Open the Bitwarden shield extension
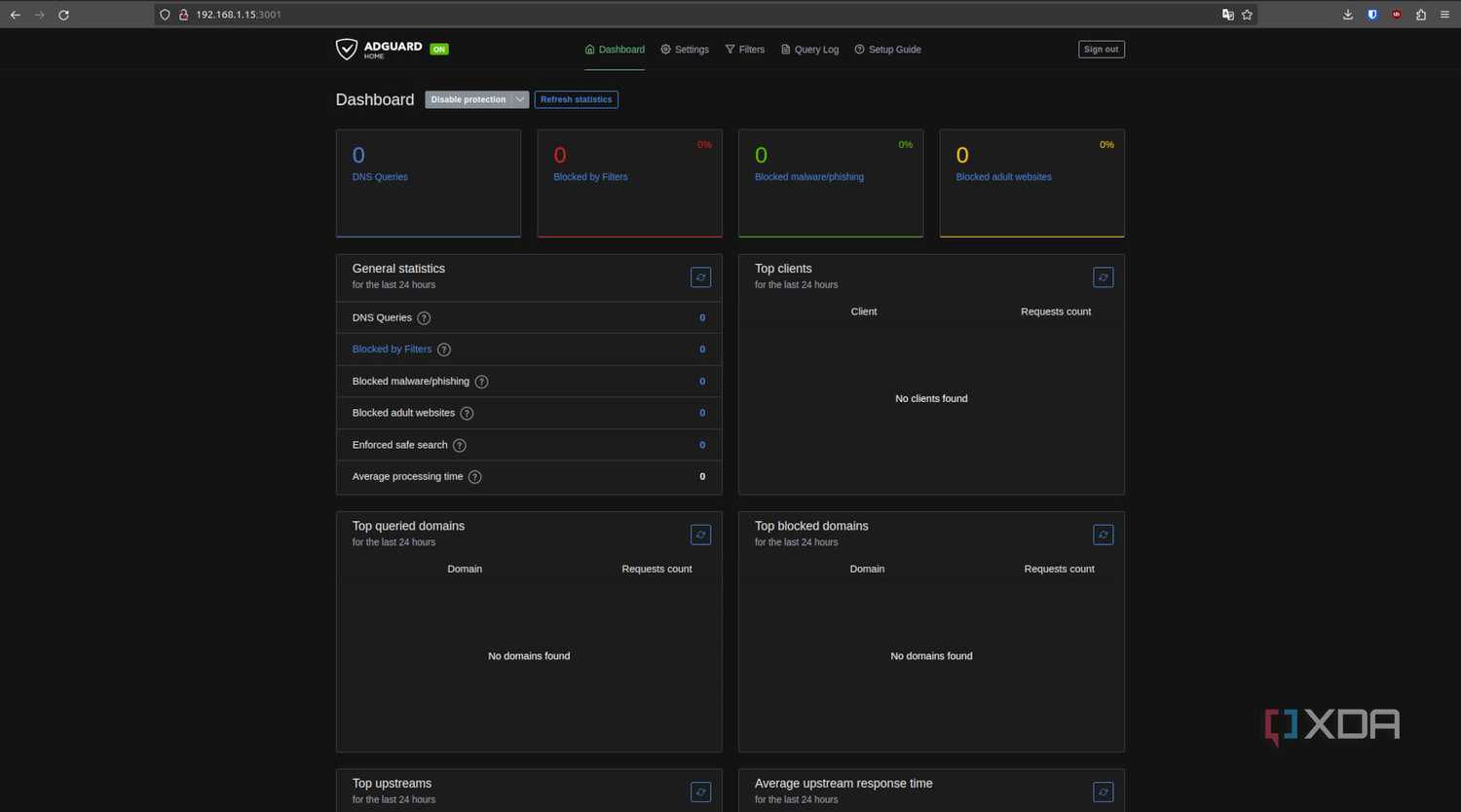The width and height of the screenshot is (1461, 812). click(1372, 15)
